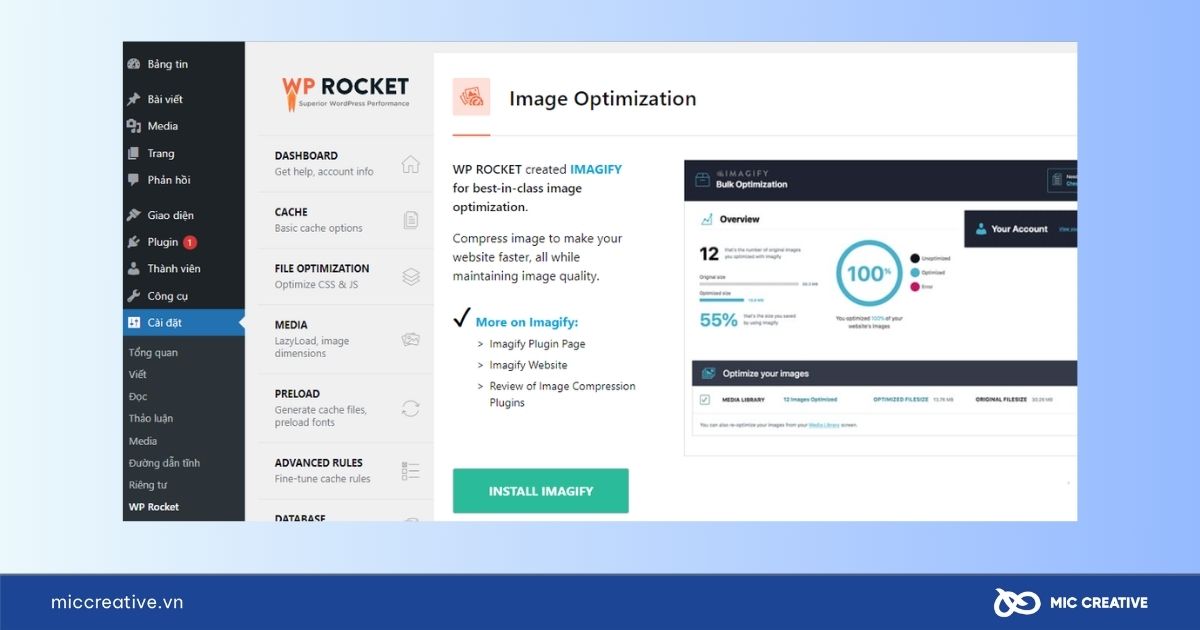Click the home icon beside Dashboard

(410, 164)
